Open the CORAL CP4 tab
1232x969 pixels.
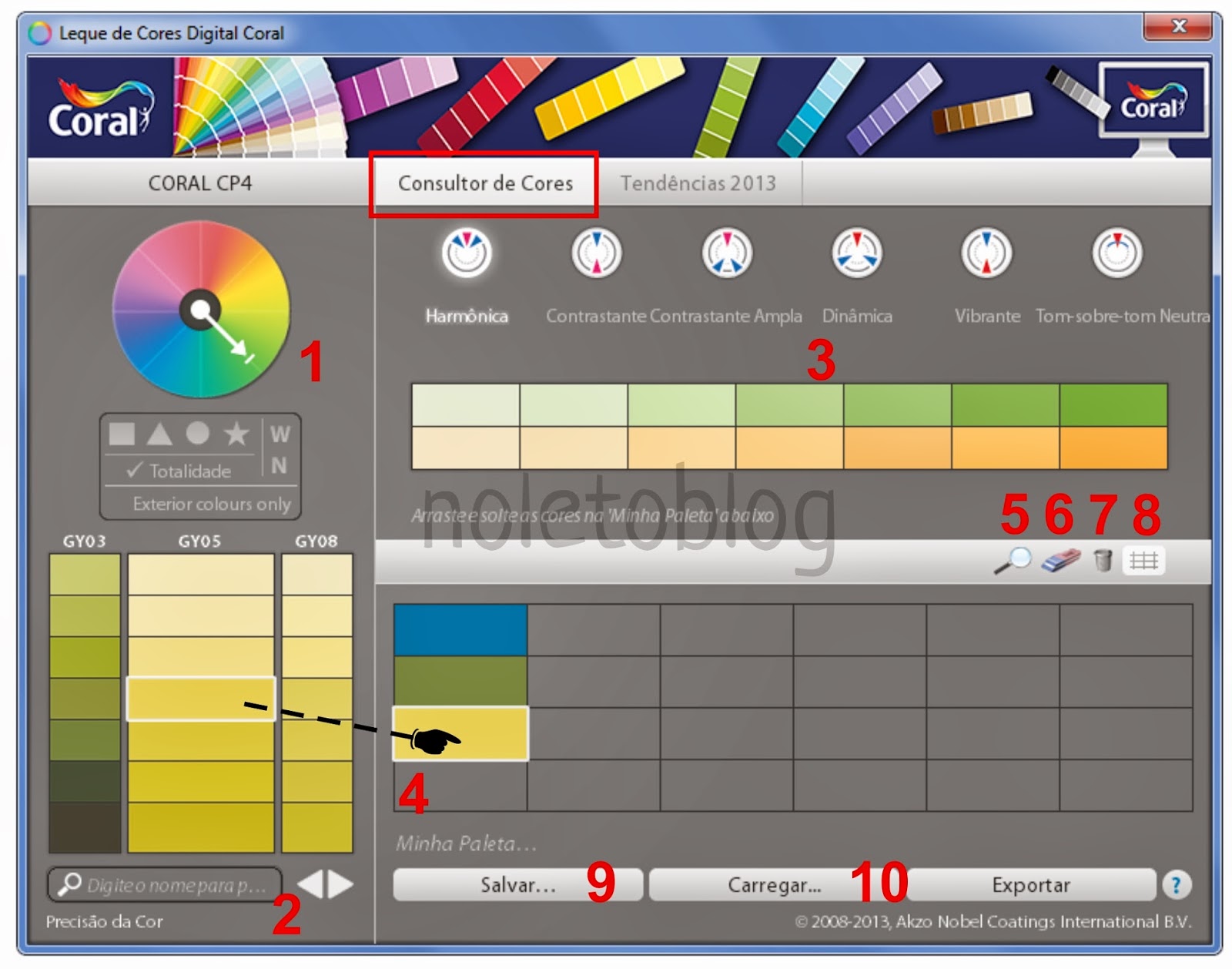coord(200,183)
